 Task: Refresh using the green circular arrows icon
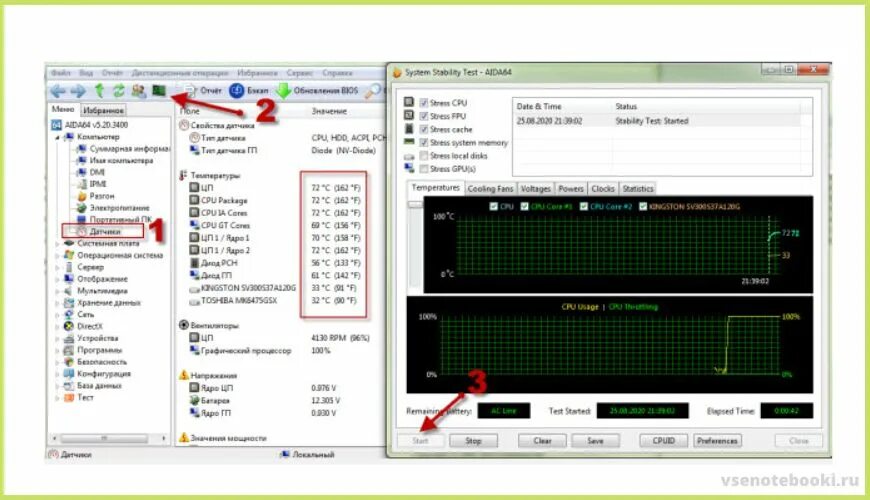(x=118, y=90)
